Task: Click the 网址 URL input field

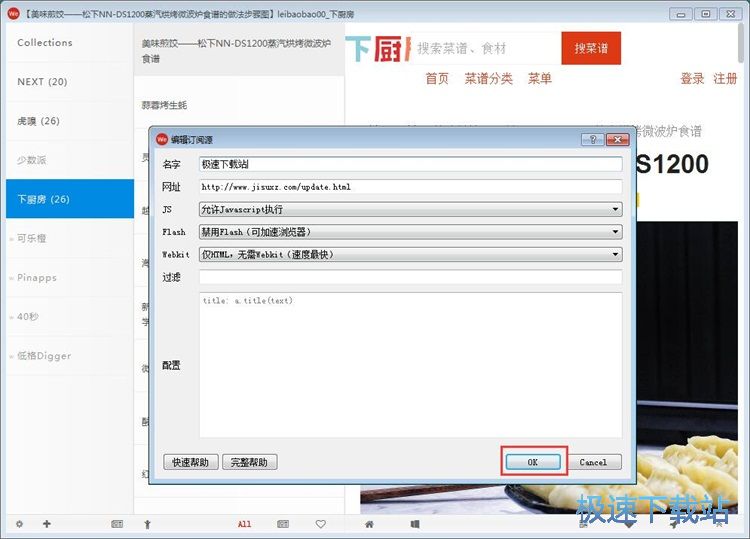Action: [410, 187]
